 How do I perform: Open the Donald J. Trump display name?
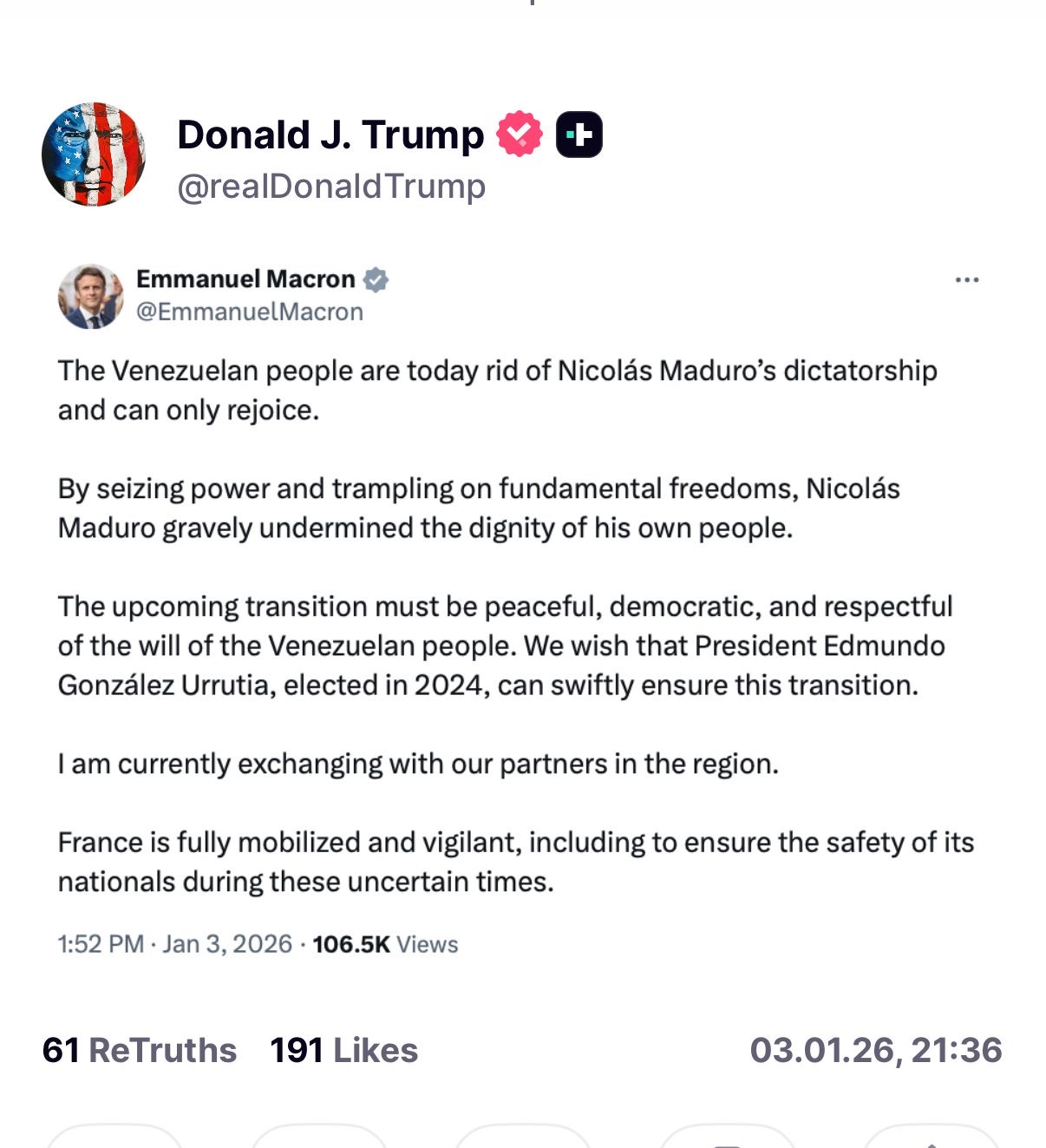click(x=330, y=134)
